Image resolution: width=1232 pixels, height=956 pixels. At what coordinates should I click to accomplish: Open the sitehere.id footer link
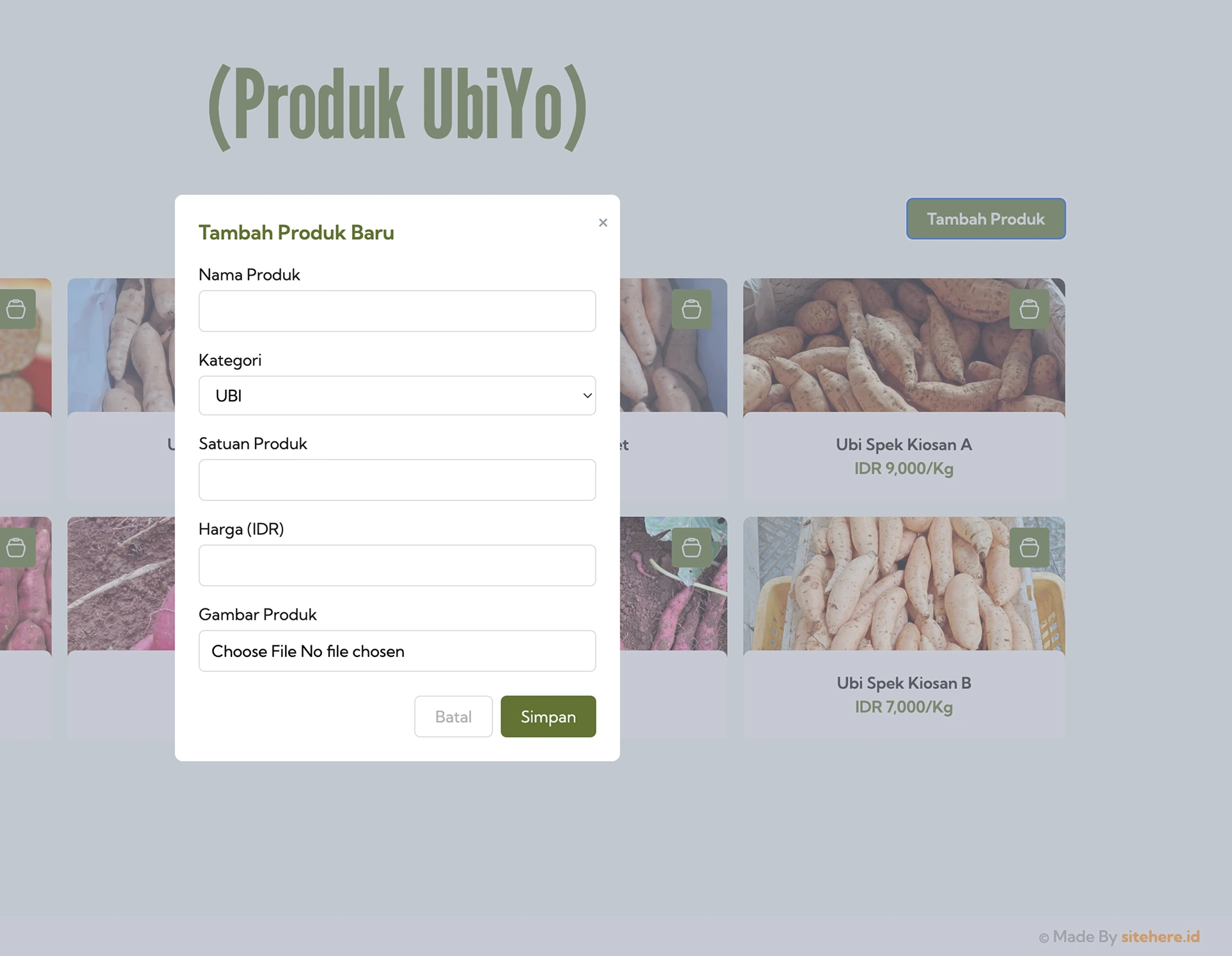coord(1160,936)
